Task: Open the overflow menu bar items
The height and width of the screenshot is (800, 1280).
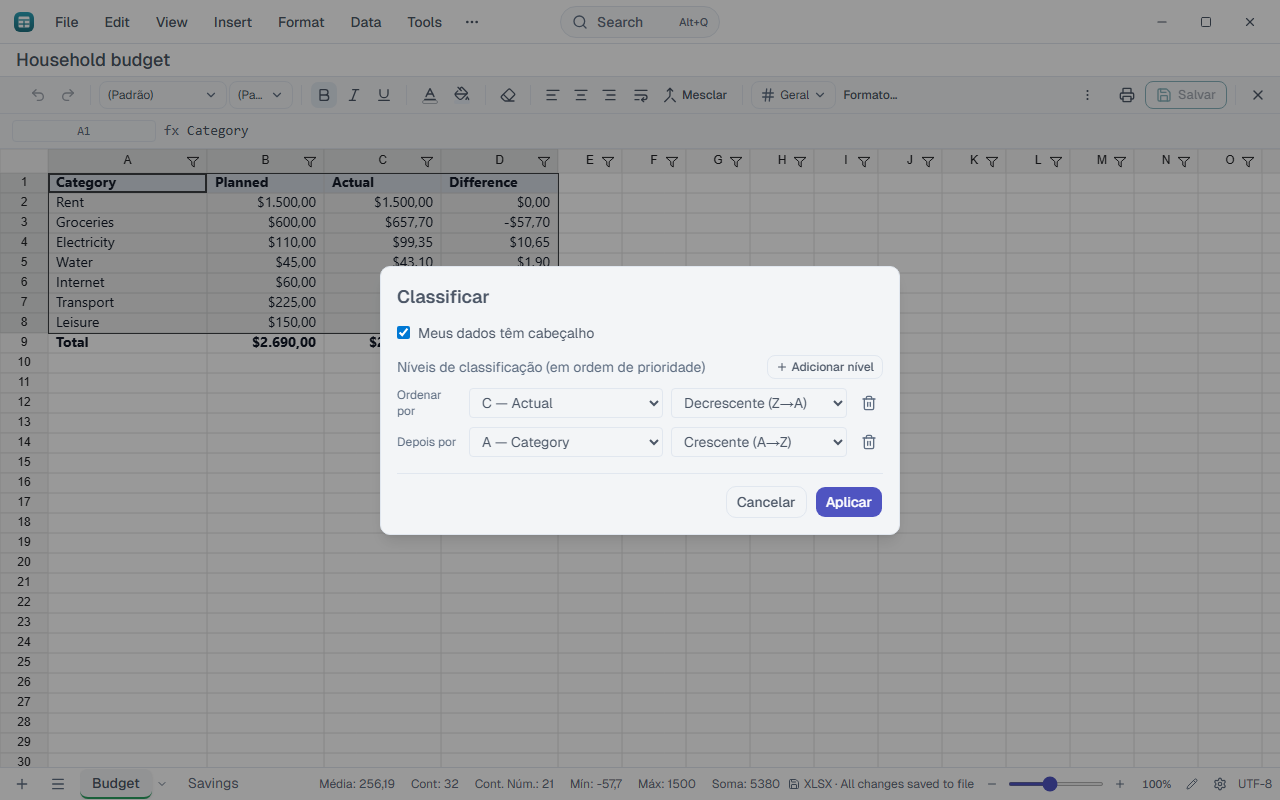Action: pos(472,22)
